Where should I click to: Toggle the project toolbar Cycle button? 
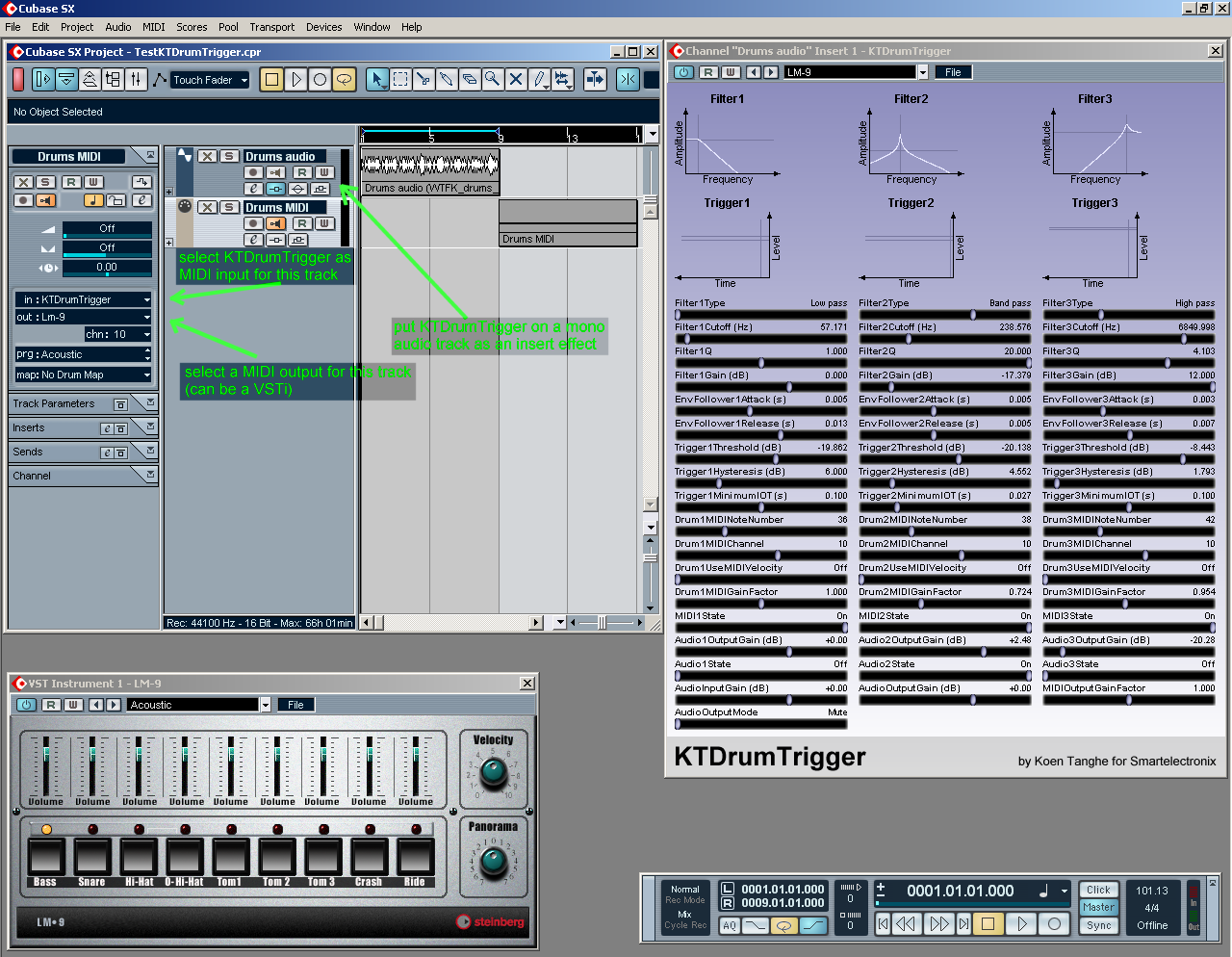coord(344,80)
